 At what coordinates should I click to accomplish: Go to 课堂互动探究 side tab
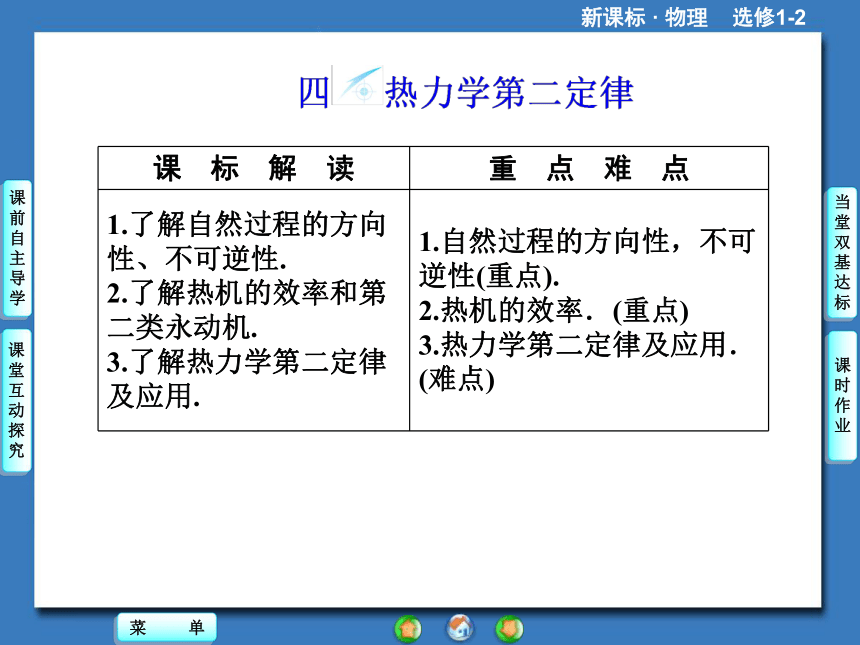coord(16,400)
